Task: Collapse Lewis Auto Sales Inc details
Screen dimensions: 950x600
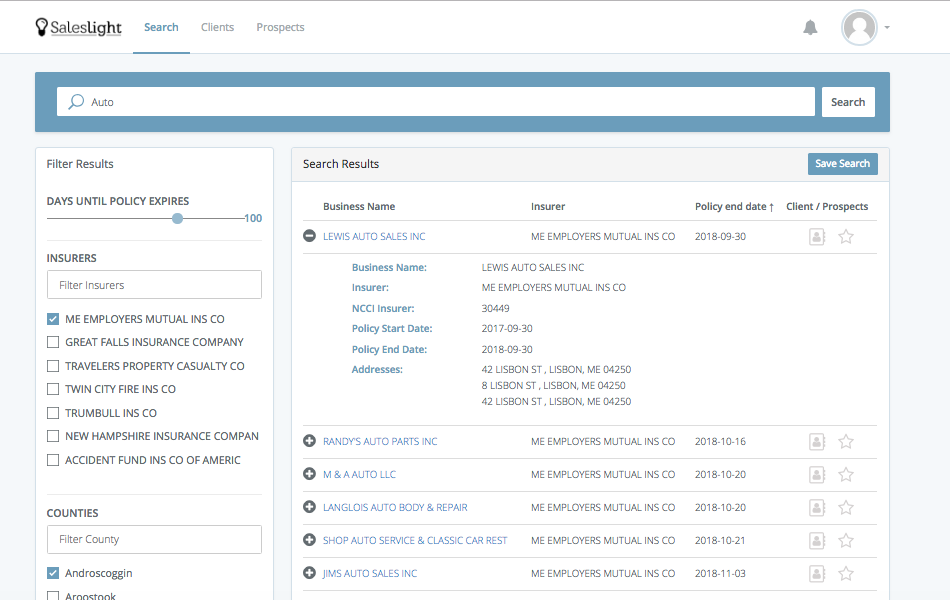Action: [310, 236]
